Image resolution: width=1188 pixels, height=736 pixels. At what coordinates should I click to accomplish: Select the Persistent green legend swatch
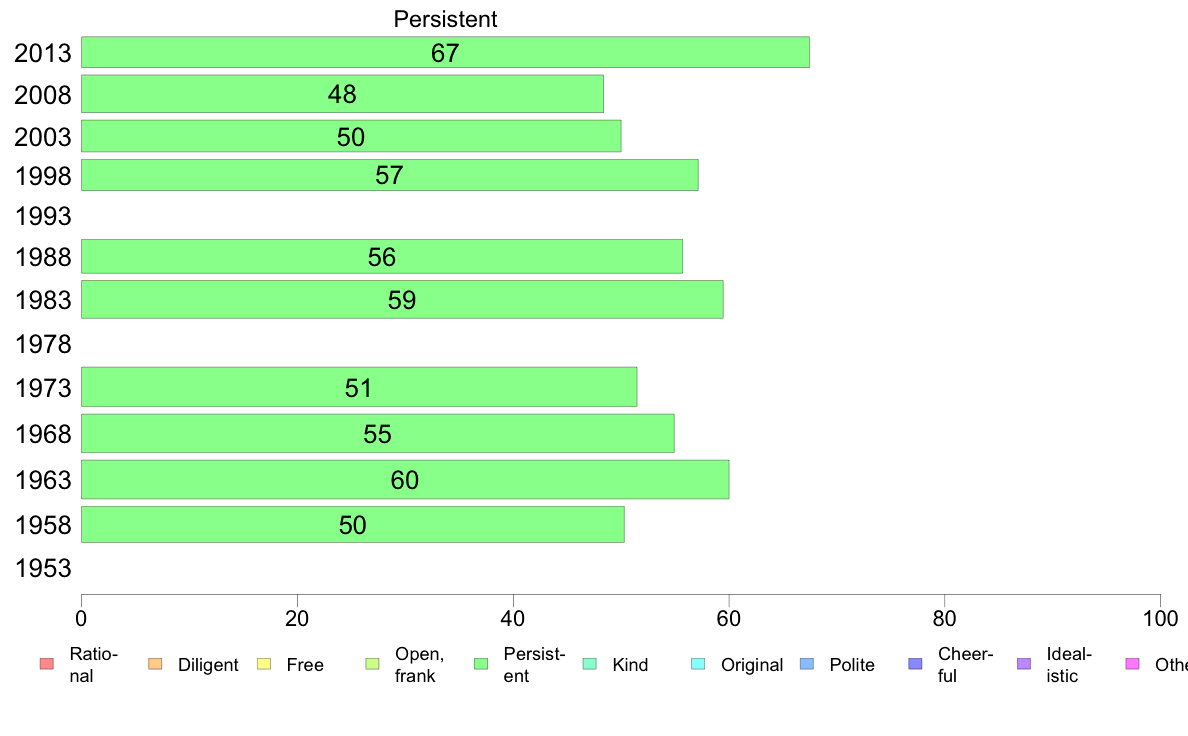(x=481, y=664)
